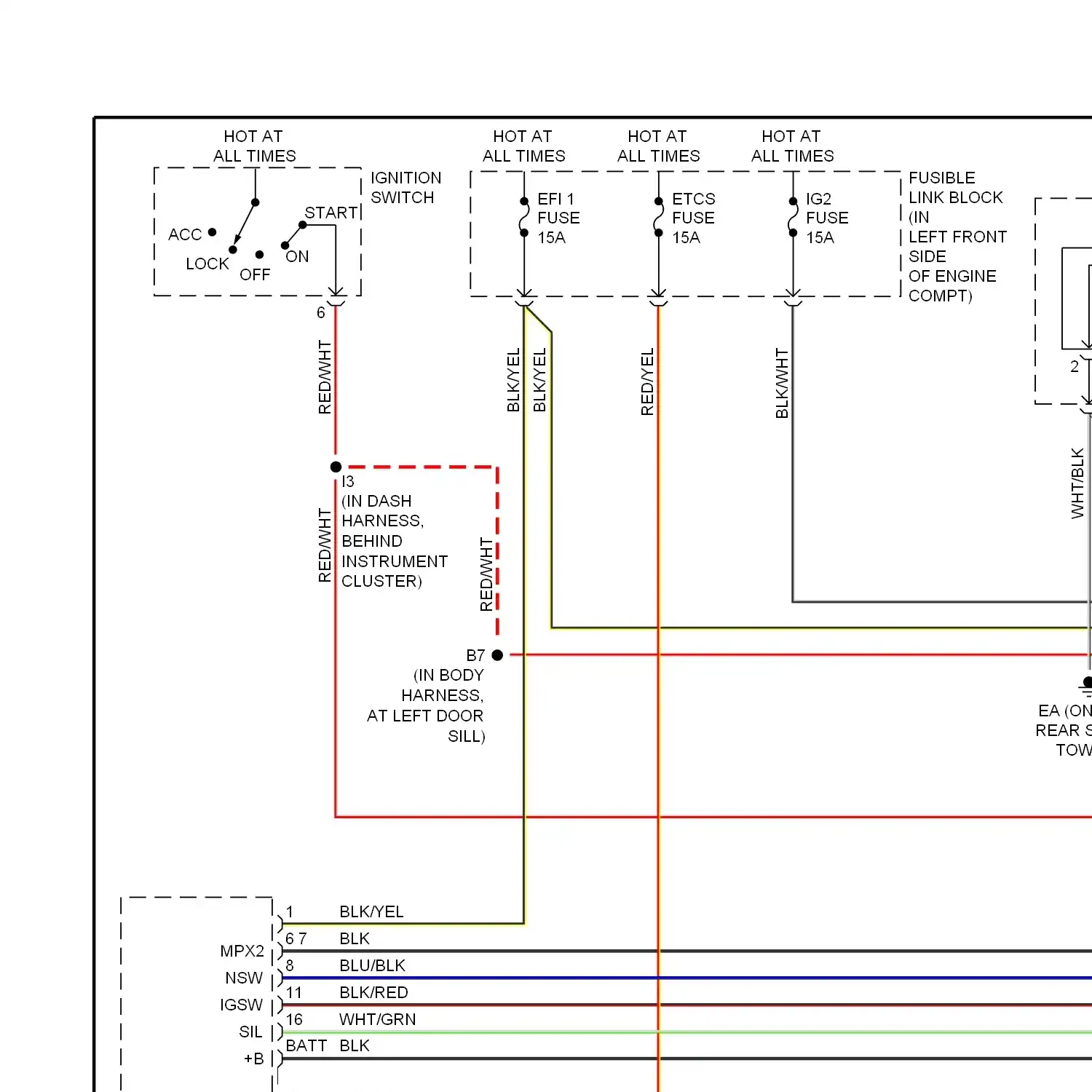Click the ON position label in the ignition switch
The height and width of the screenshot is (1092, 1092).
[x=297, y=256]
